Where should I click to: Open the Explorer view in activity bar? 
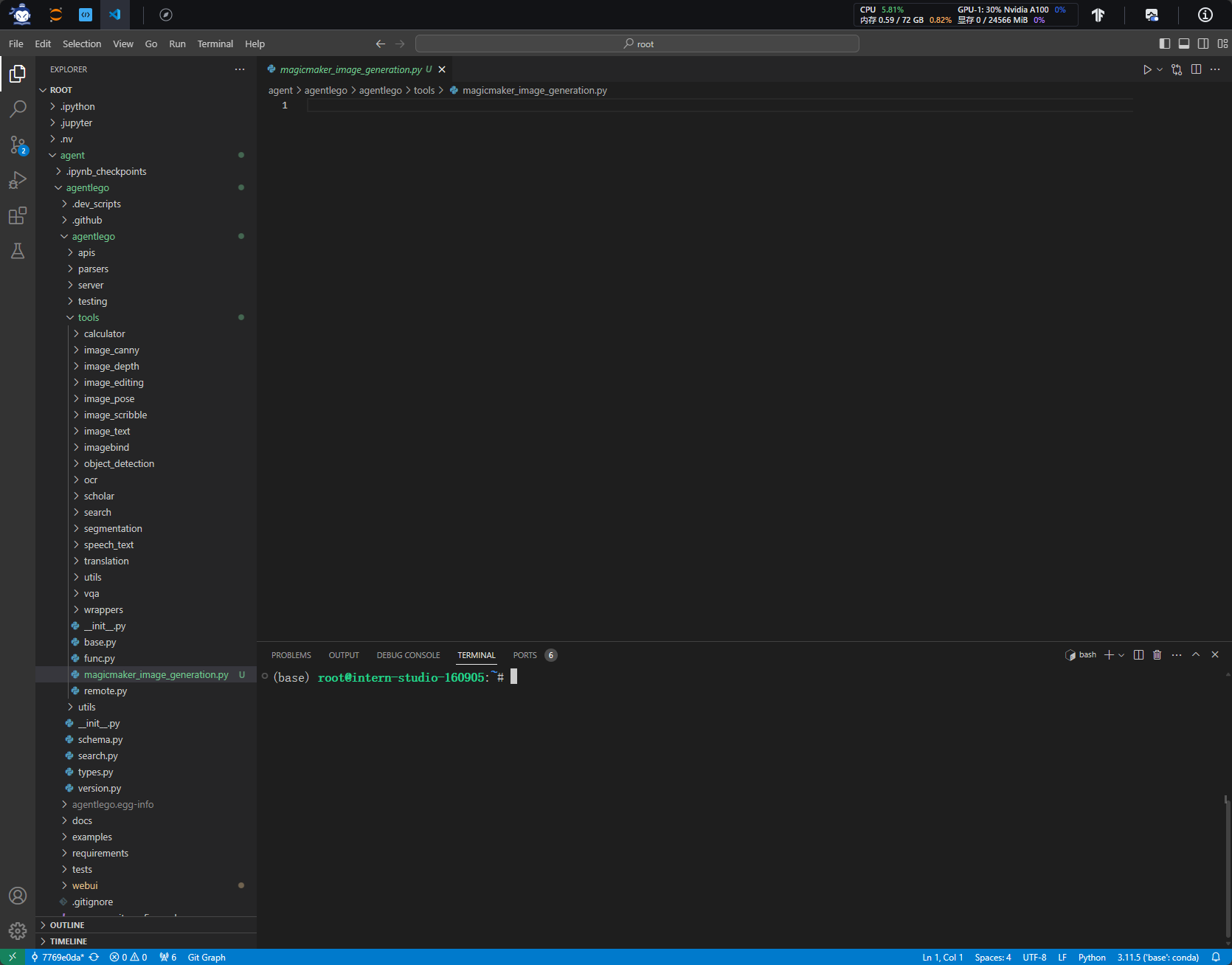(x=18, y=74)
